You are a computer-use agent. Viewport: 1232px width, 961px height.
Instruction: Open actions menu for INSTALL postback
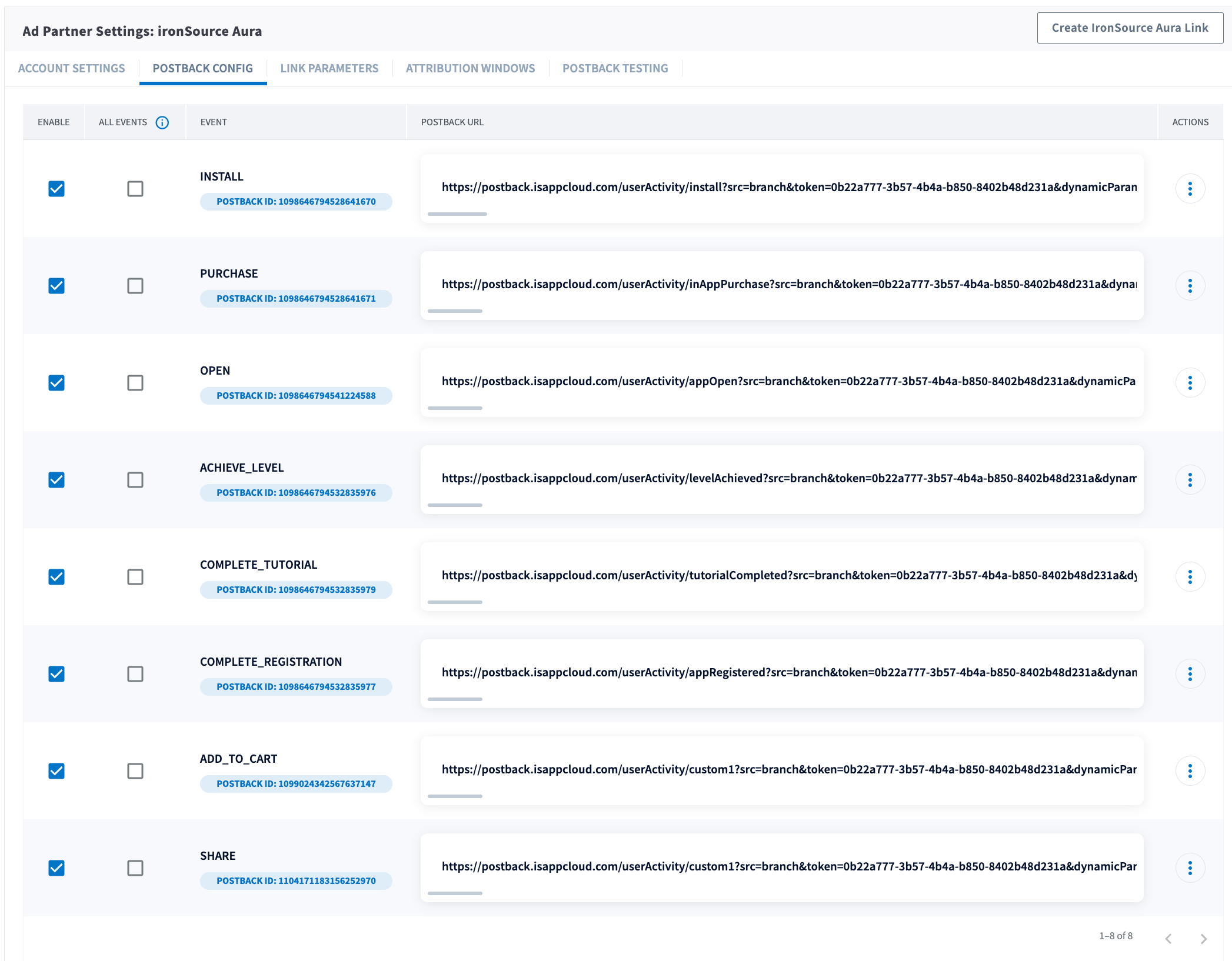click(x=1190, y=189)
